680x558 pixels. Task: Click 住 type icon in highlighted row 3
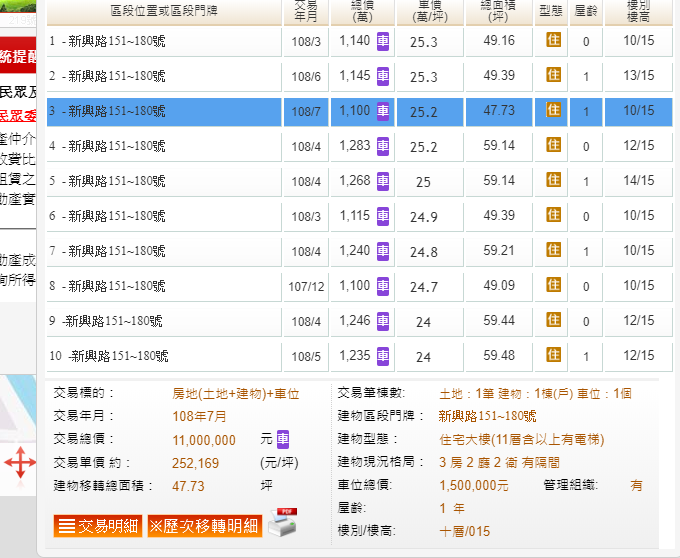[x=553, y=110]
